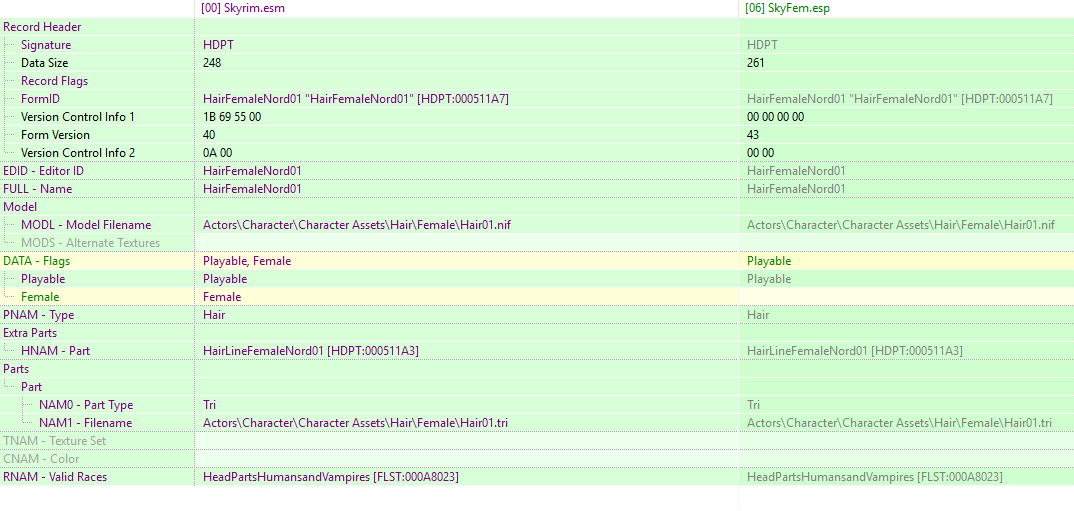Select the Female flag row label
The image size is (1074, 511).
pos(40,297)
